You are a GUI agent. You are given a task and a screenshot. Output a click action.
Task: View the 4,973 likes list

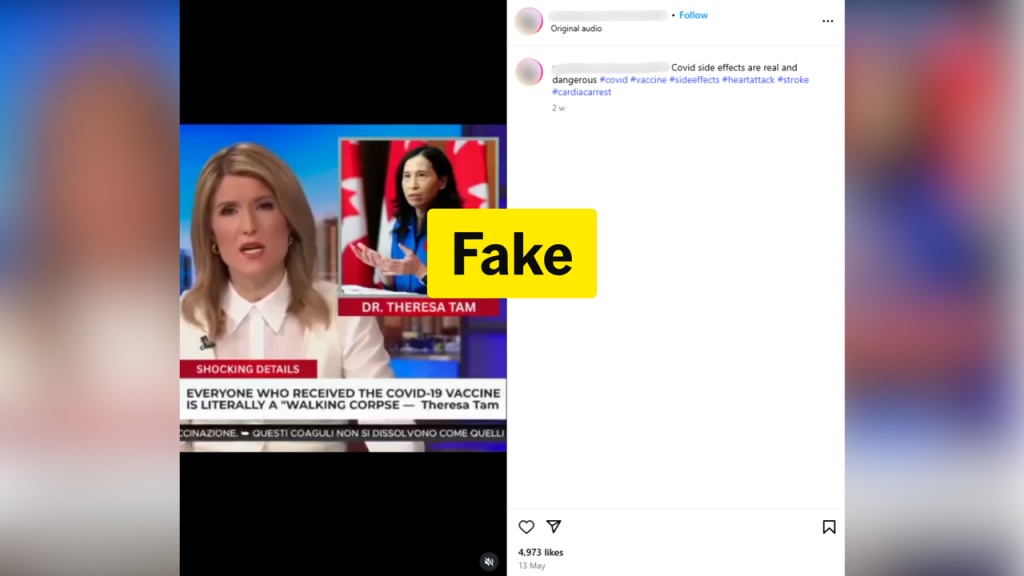[x=541, y=552]
